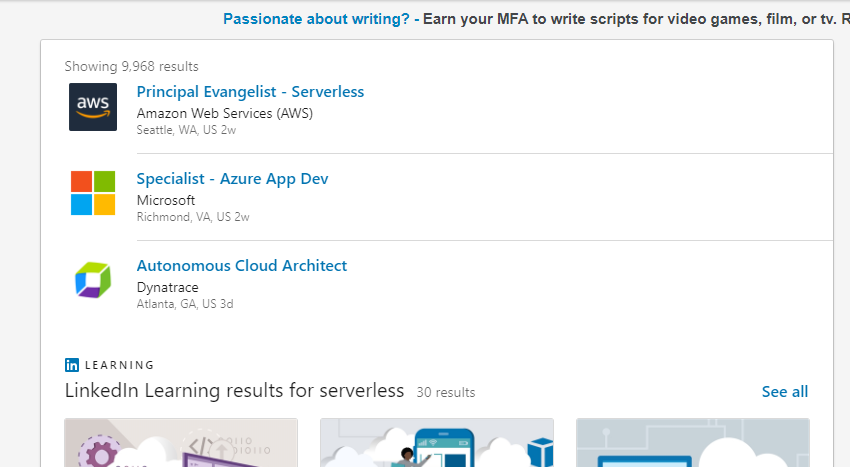Image resolution: width=850 pixels, height=467 pixels.
Task: Open the Principal Evangelist - Serverless job
Action: click(x=250, y=92)
